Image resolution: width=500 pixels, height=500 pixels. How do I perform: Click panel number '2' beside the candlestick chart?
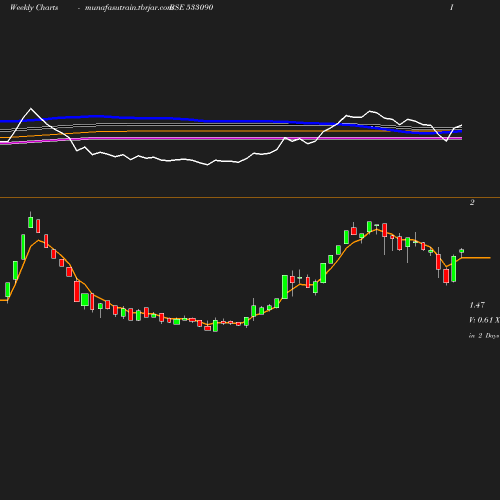coord(472,202)
